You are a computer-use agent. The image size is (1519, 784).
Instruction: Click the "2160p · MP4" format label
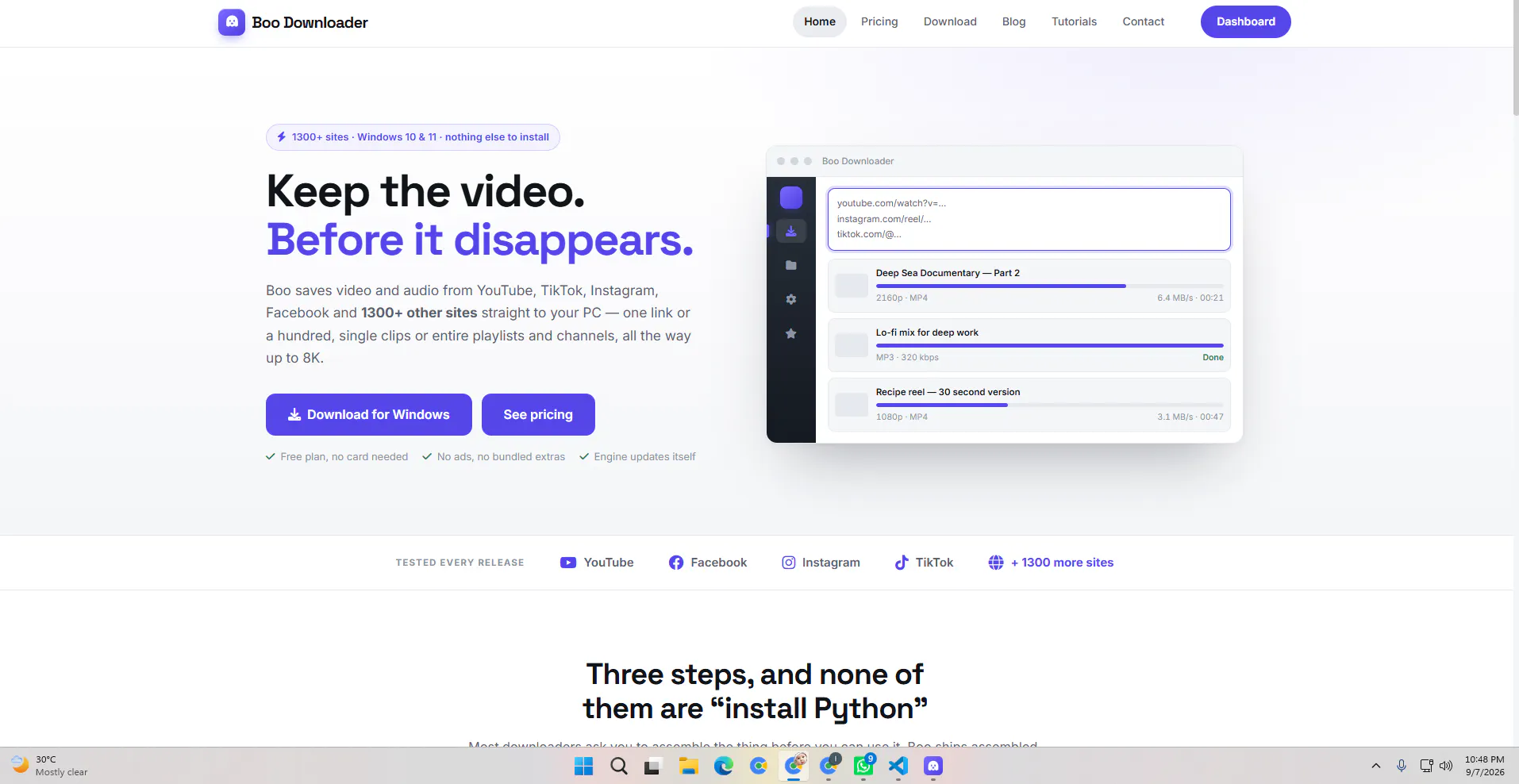tap(902, 298)
